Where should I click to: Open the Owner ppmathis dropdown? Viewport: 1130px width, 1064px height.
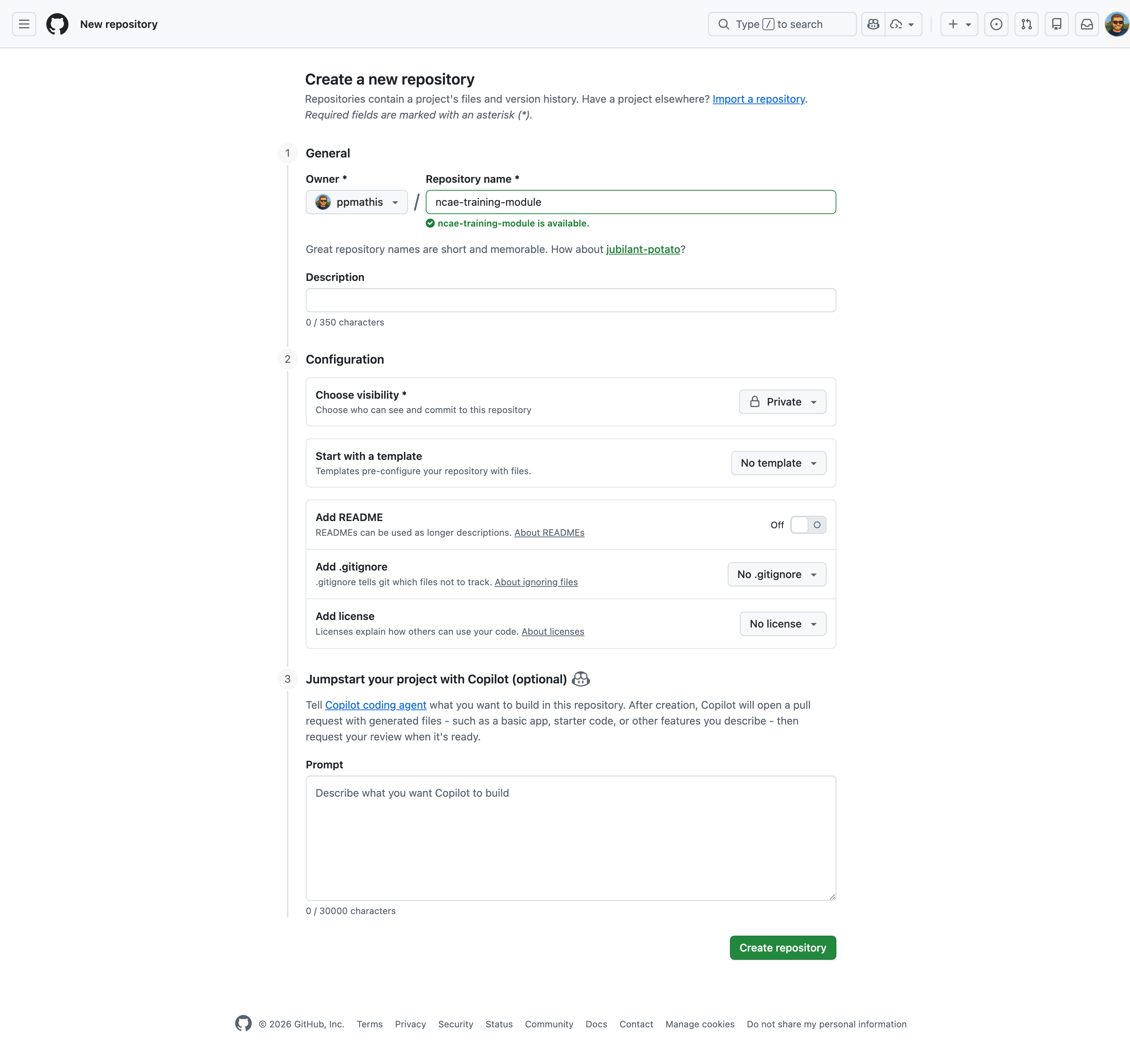click(x=356, y=202)
